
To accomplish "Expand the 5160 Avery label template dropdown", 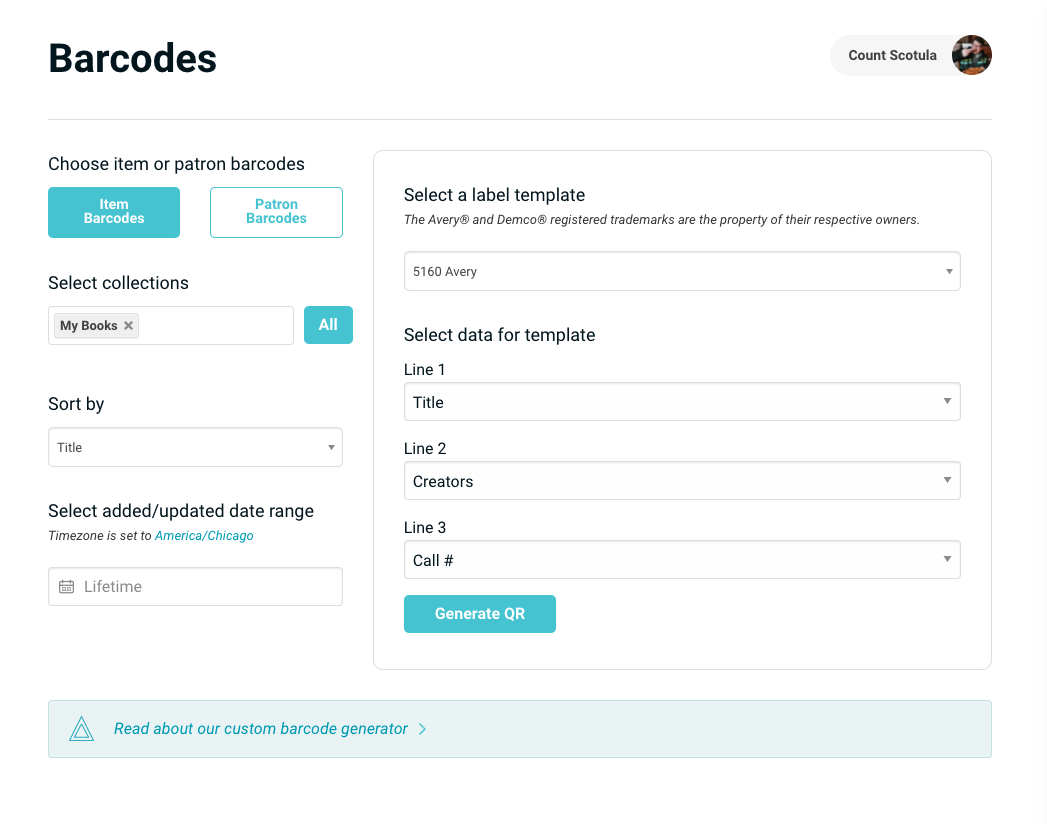I will click(681, 271).
